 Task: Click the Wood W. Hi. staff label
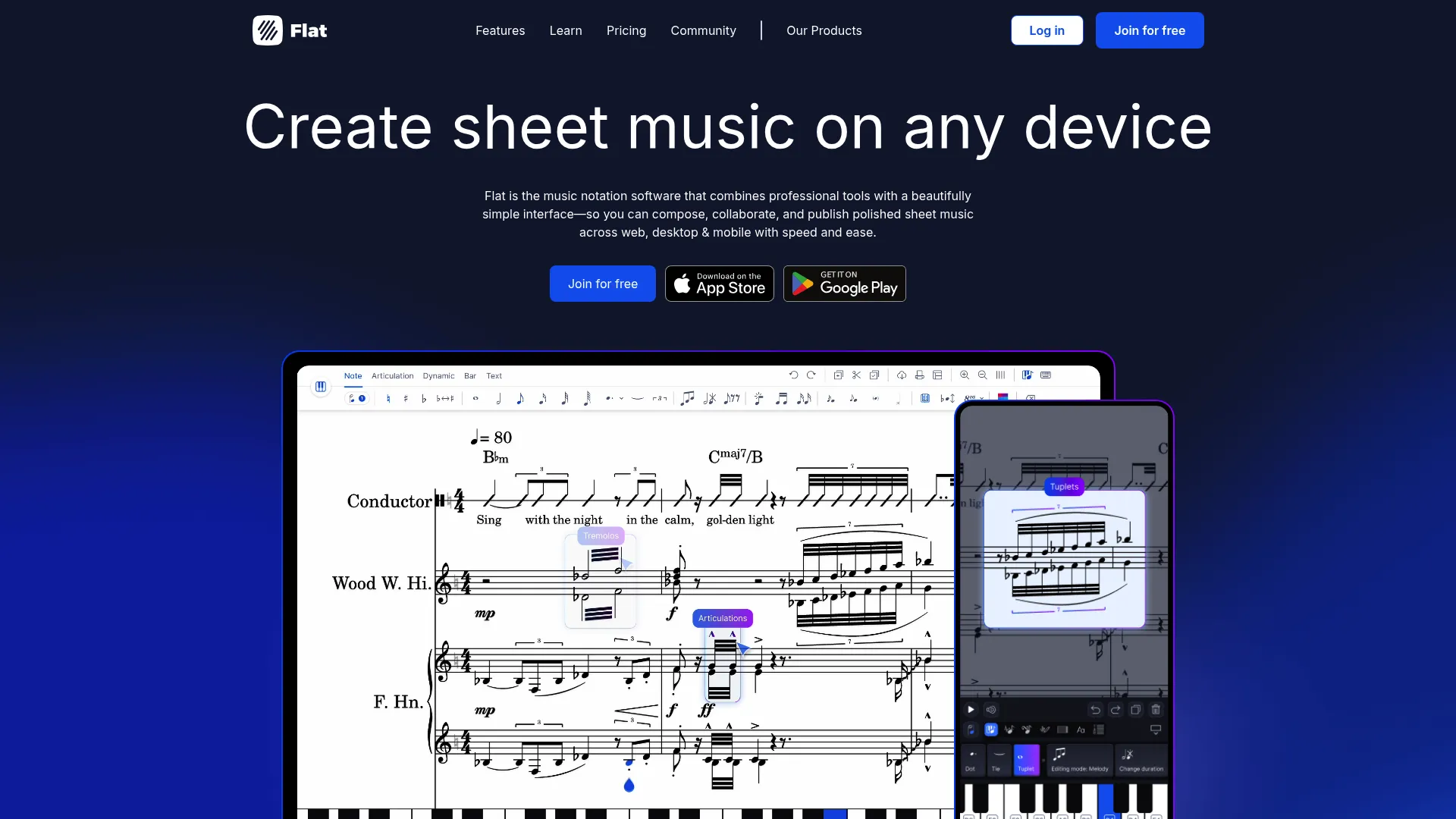(381, 583)
